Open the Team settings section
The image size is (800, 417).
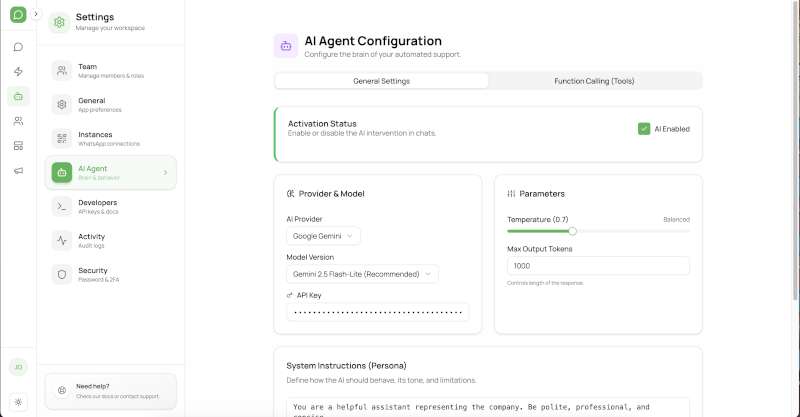111,70
